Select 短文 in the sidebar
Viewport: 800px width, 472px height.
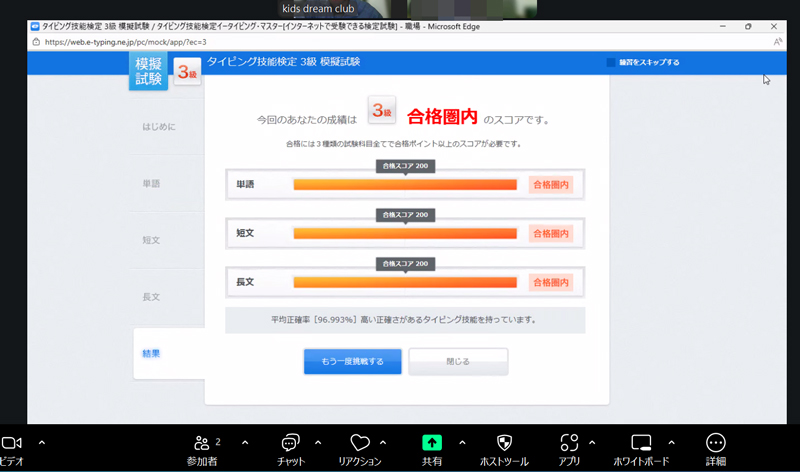point(151,240)
